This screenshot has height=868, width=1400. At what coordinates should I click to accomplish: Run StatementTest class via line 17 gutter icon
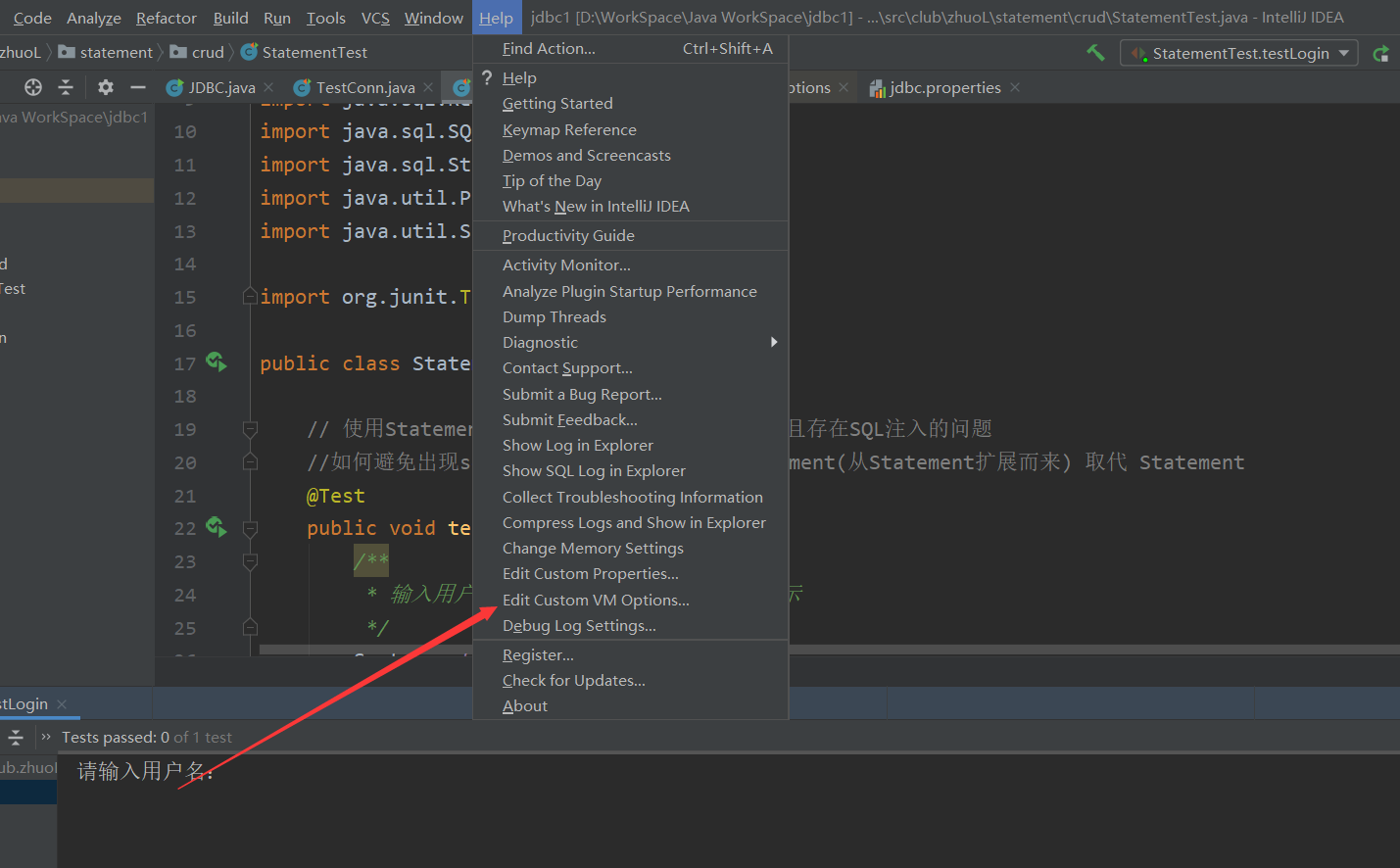click(x=216, y=362)
